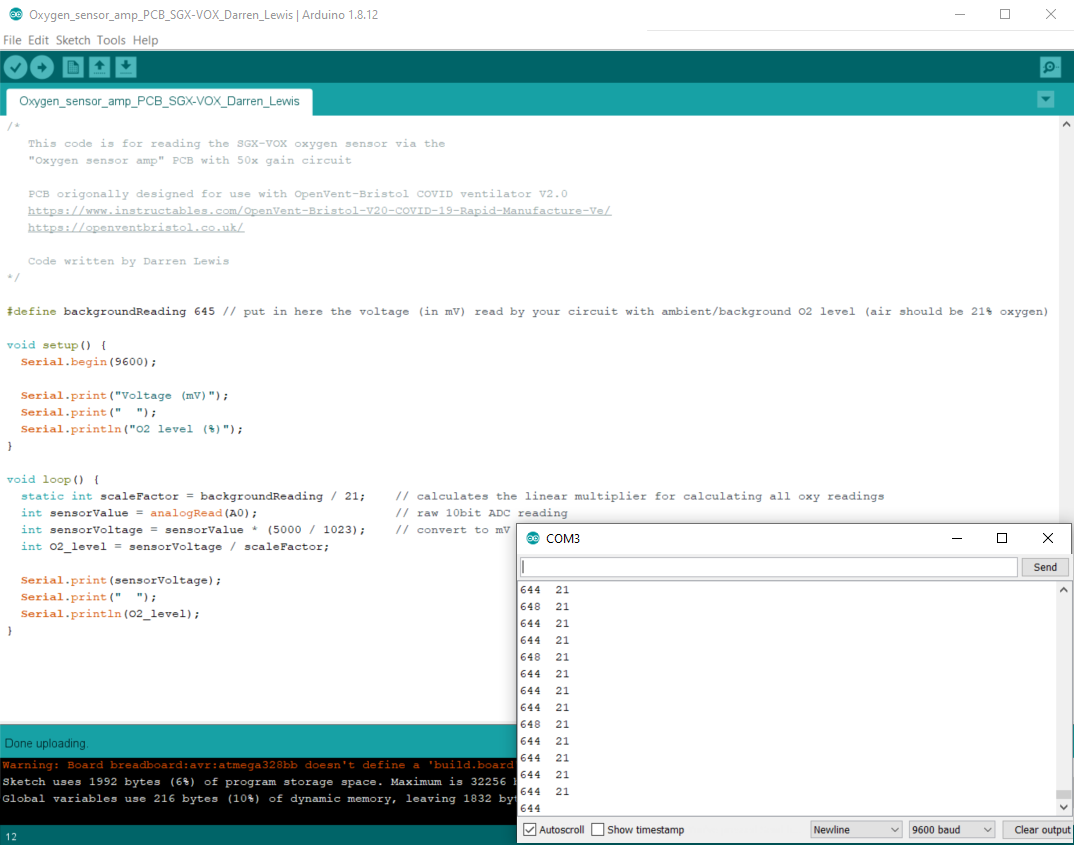The width and height of the screenshot is (1074, 845).
Task: Click the Clear output button
Action: click(x=1041, y=830)
